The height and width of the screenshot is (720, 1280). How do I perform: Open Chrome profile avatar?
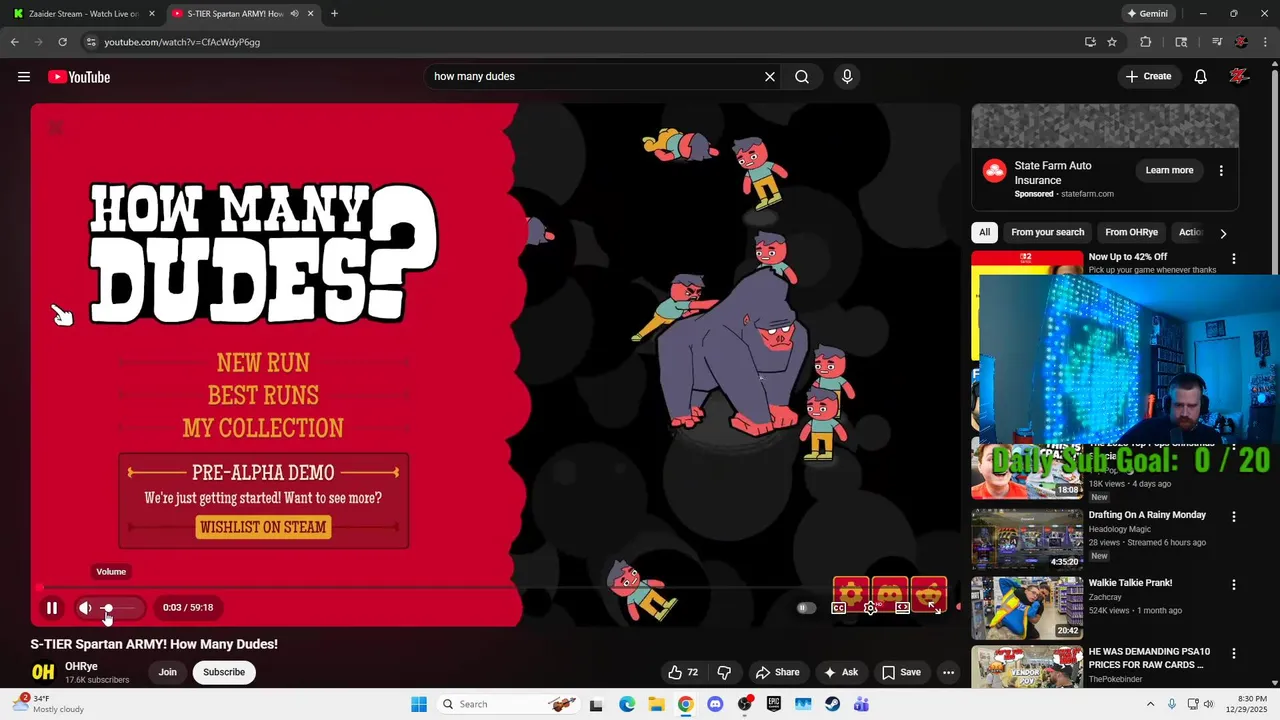click(x=1241, y=42)
